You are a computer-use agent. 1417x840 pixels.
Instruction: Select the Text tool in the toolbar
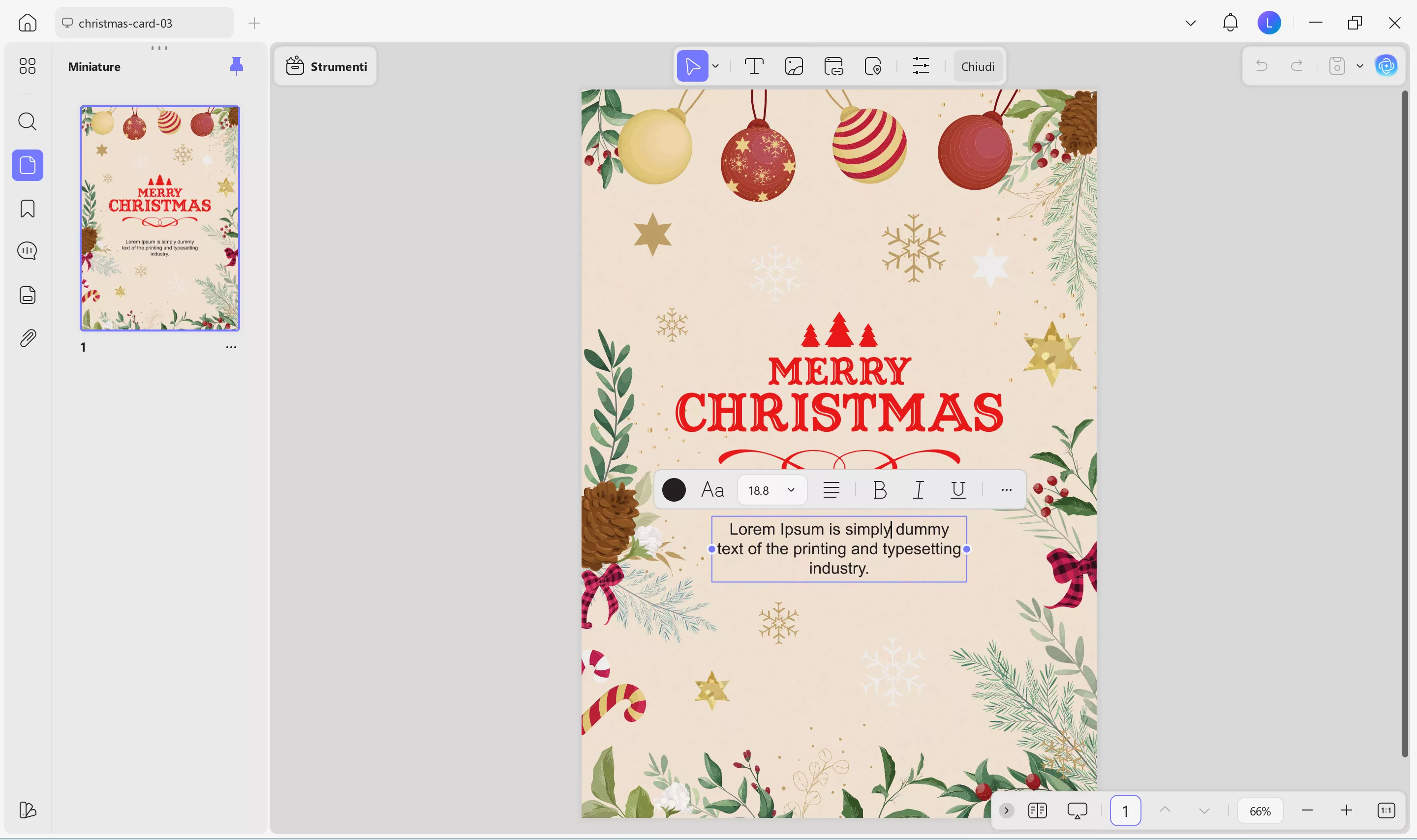(754, 66)
